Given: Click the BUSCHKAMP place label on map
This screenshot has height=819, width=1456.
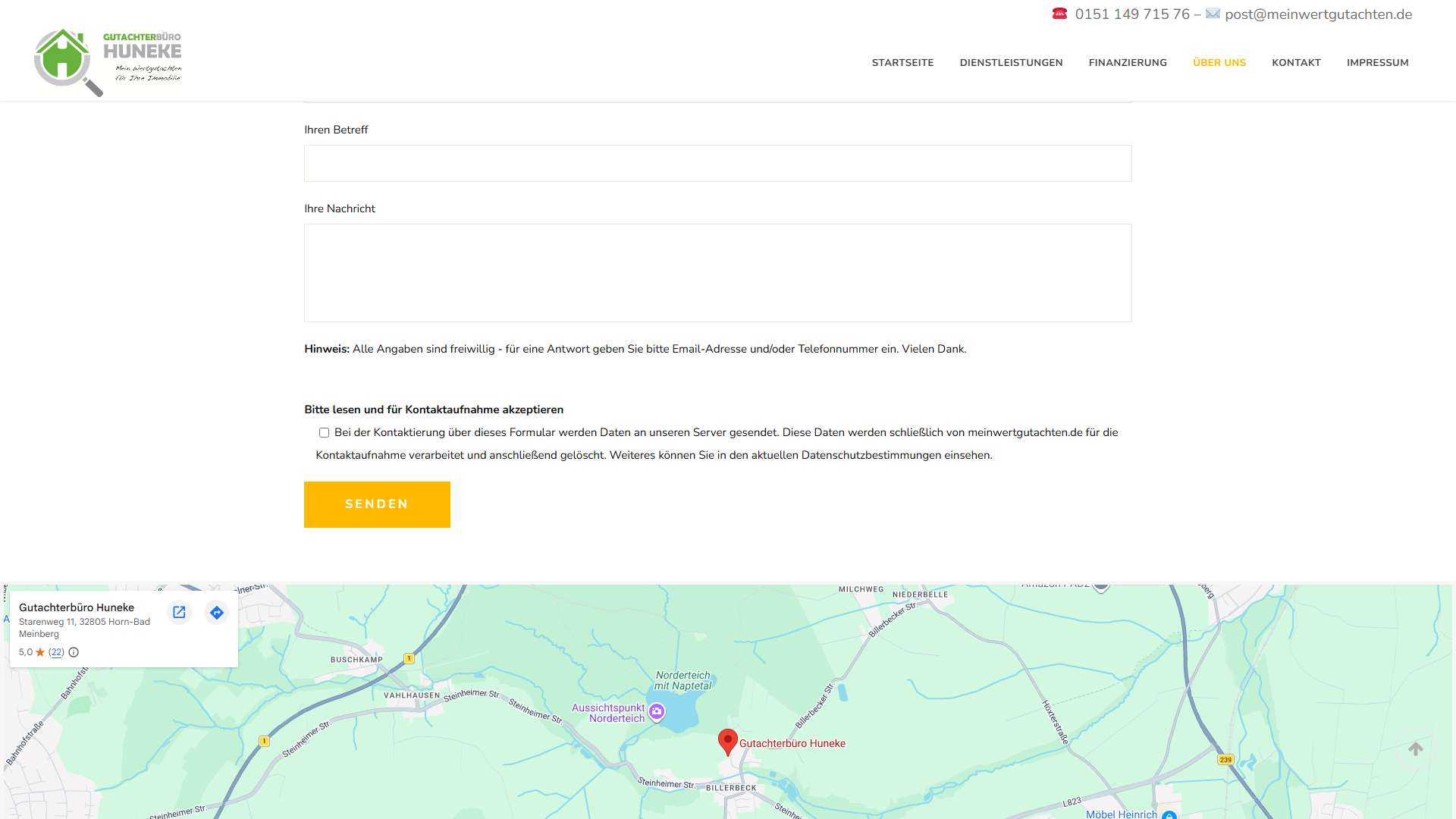Looking at the screenshot, I should tap(356, 660).
